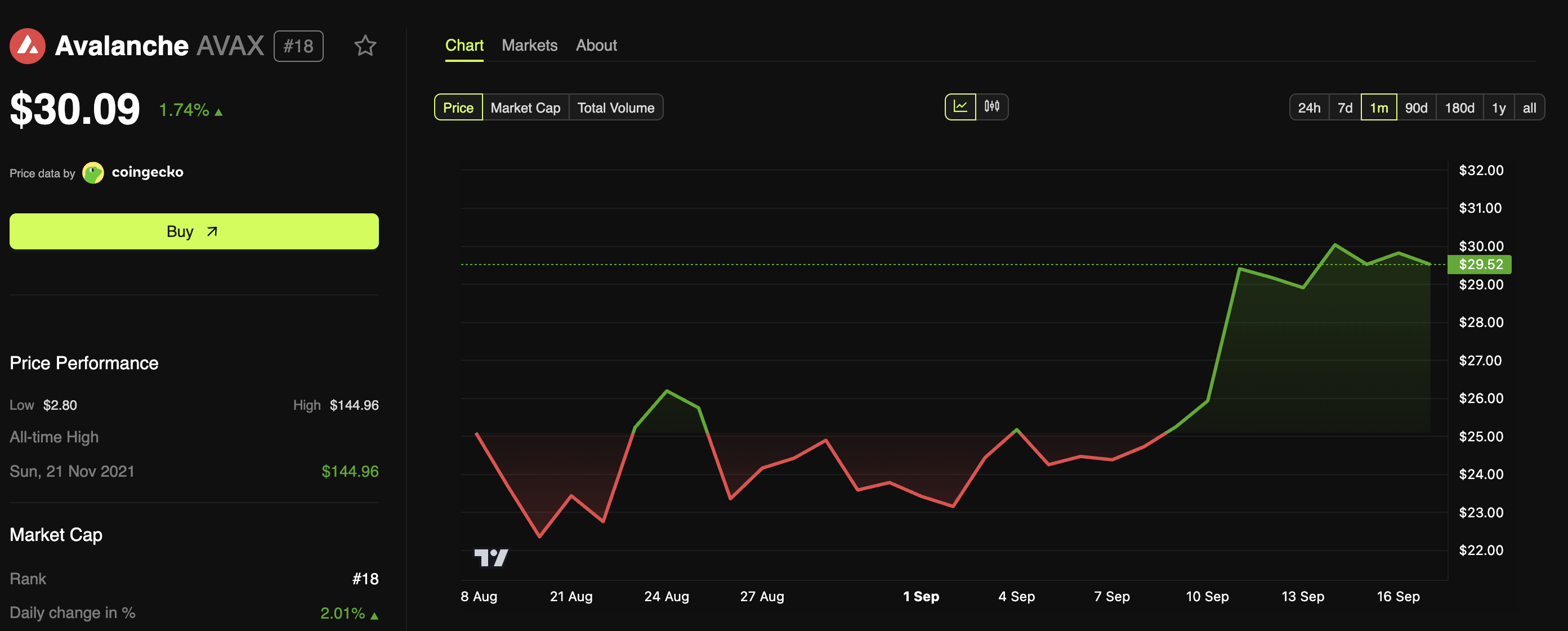Select the Price data toggle

(458, 108)
